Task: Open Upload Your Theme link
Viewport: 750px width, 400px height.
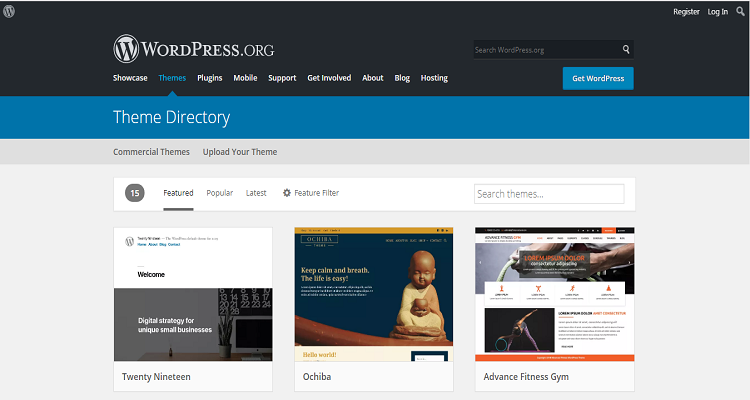Action: (x=240, y=152)
